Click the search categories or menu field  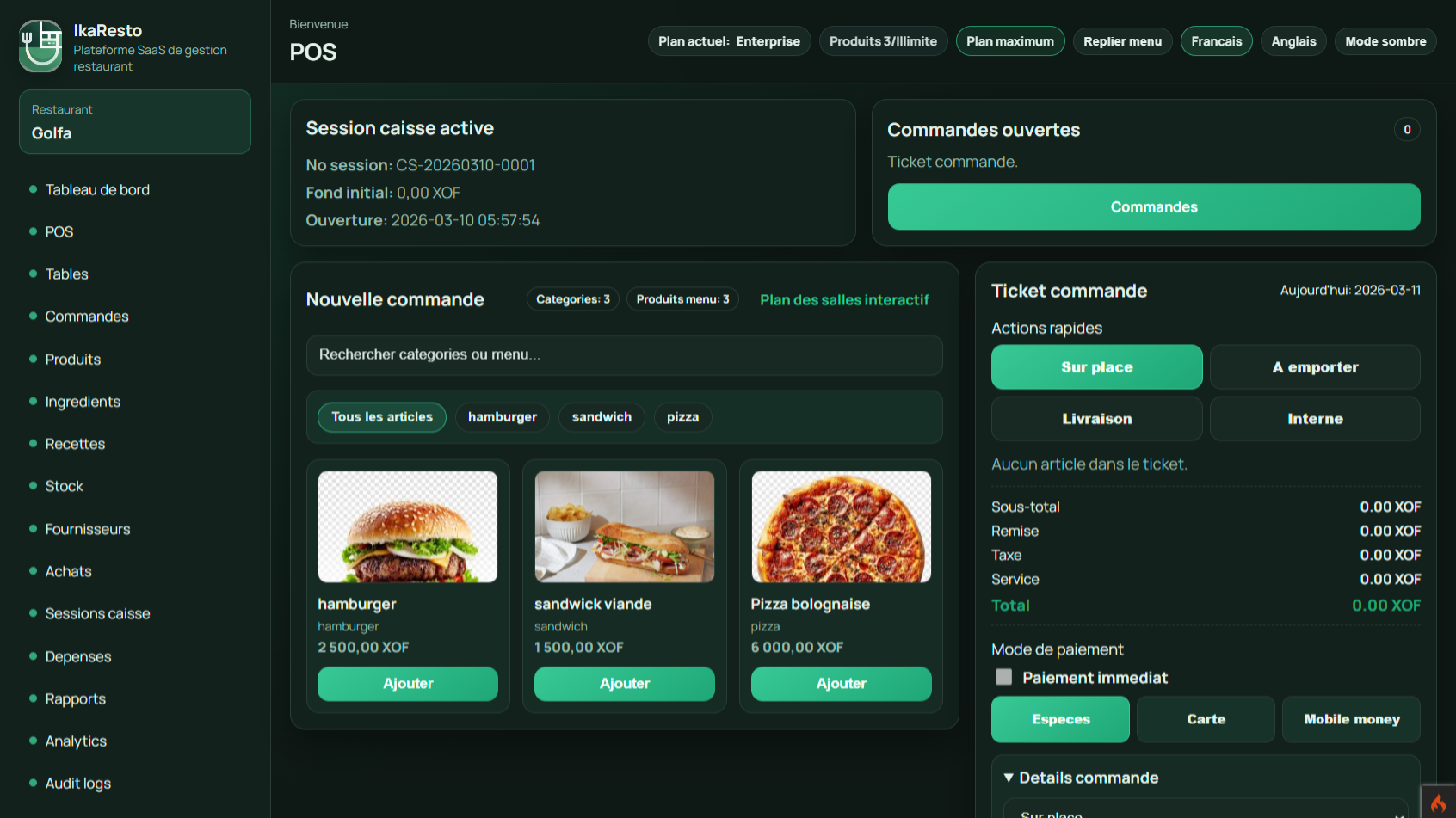tap(624, 354)
